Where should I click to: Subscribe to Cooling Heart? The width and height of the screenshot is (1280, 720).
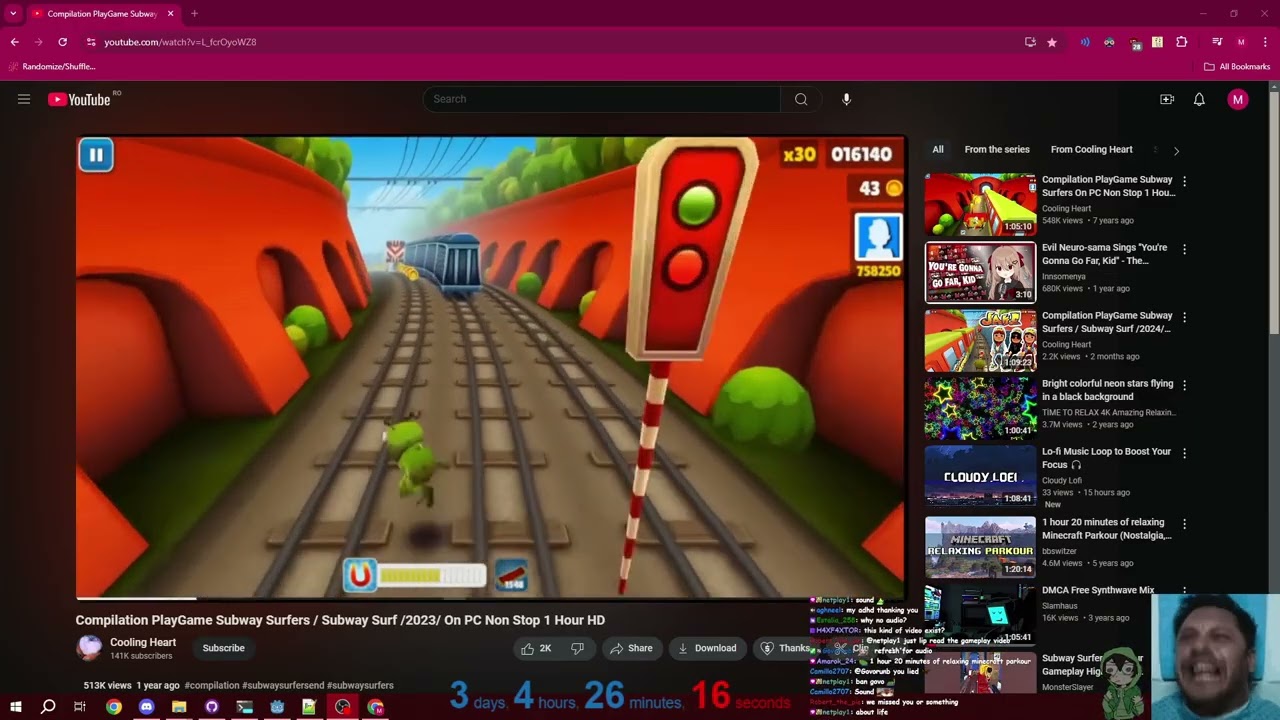point(223,648)
